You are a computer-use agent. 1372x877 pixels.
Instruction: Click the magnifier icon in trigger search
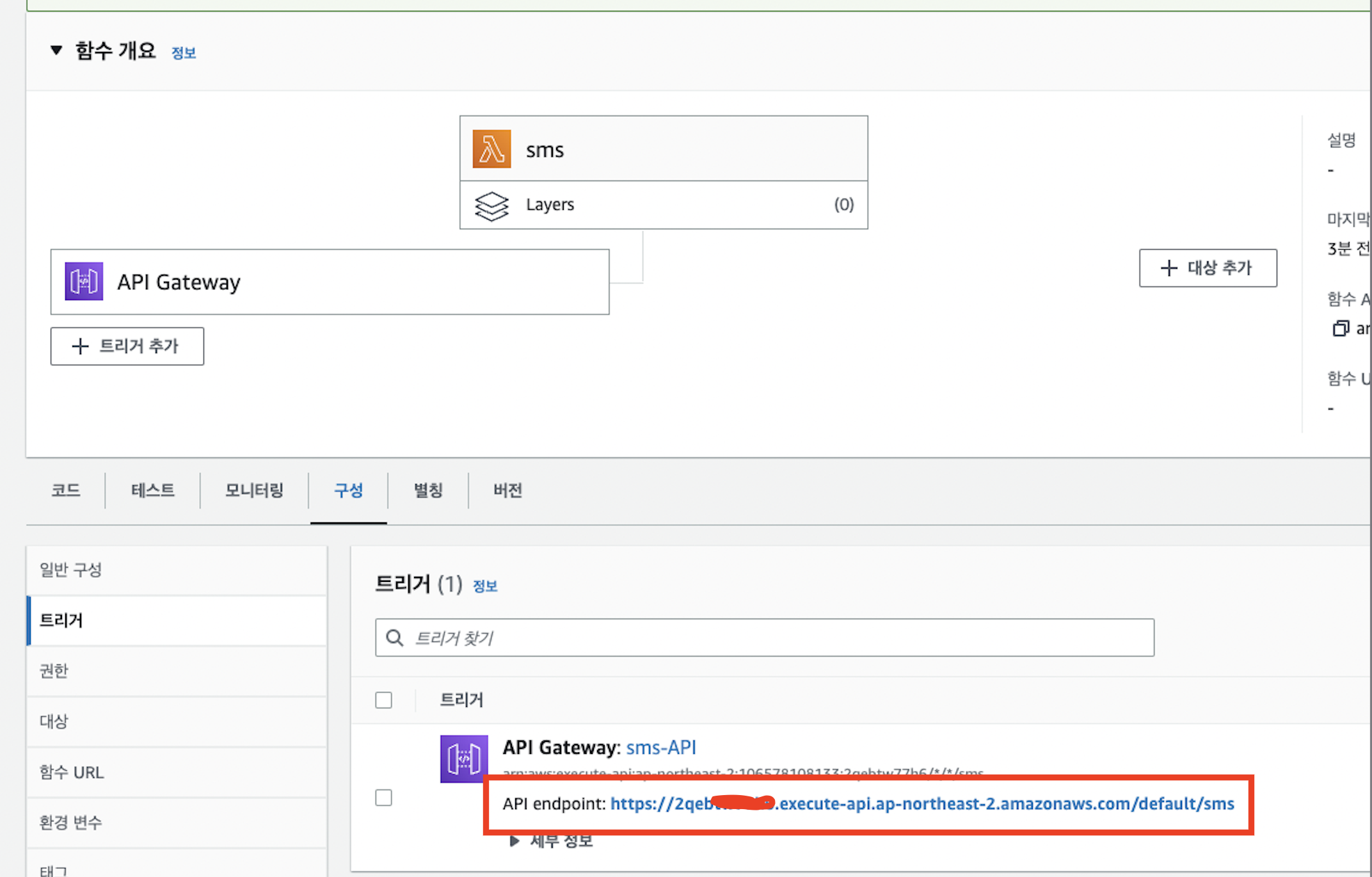[x=395, y=638]
